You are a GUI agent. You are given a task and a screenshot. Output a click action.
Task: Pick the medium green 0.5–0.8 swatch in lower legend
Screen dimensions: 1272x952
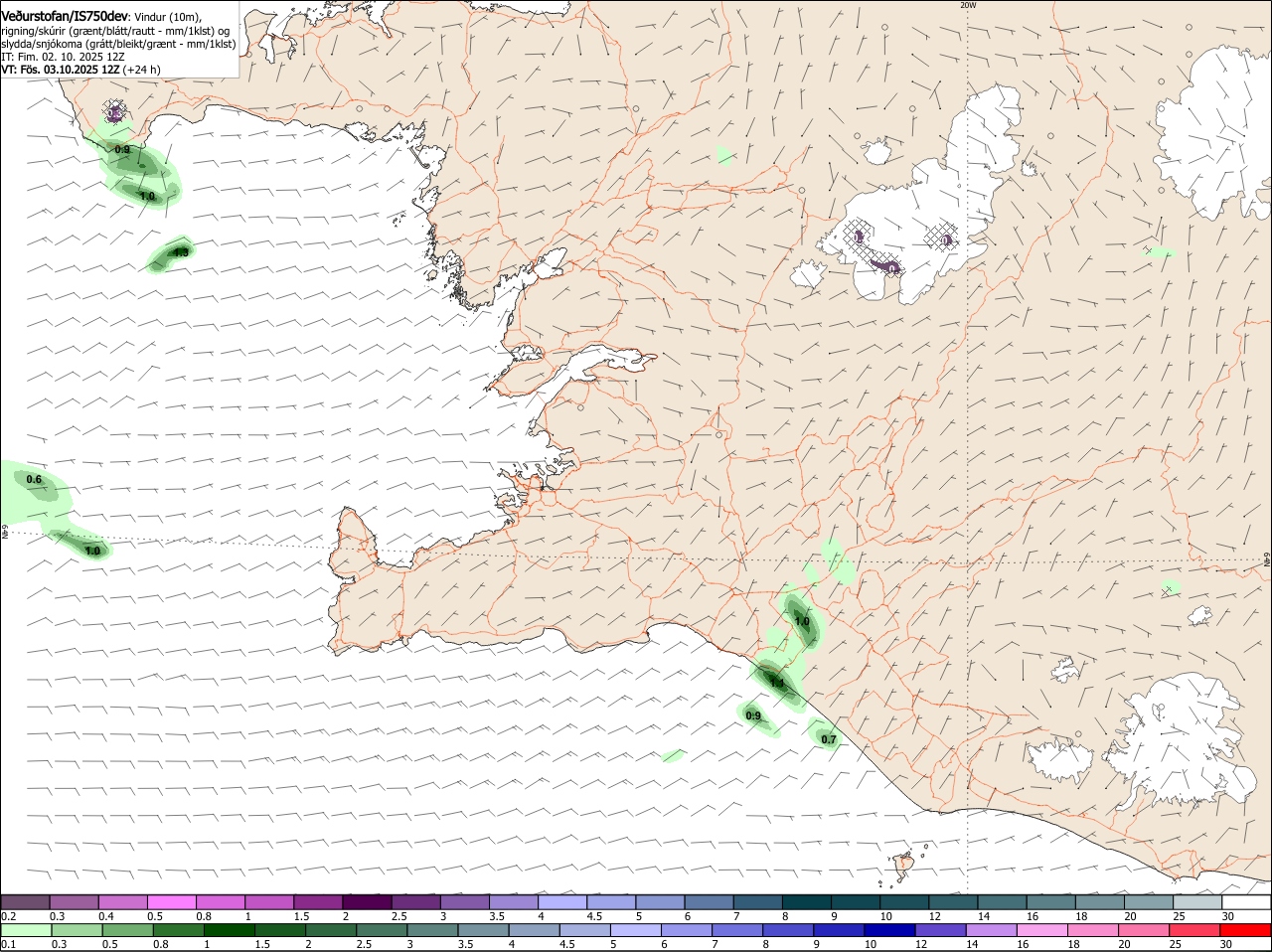click(x=129, y=930)
